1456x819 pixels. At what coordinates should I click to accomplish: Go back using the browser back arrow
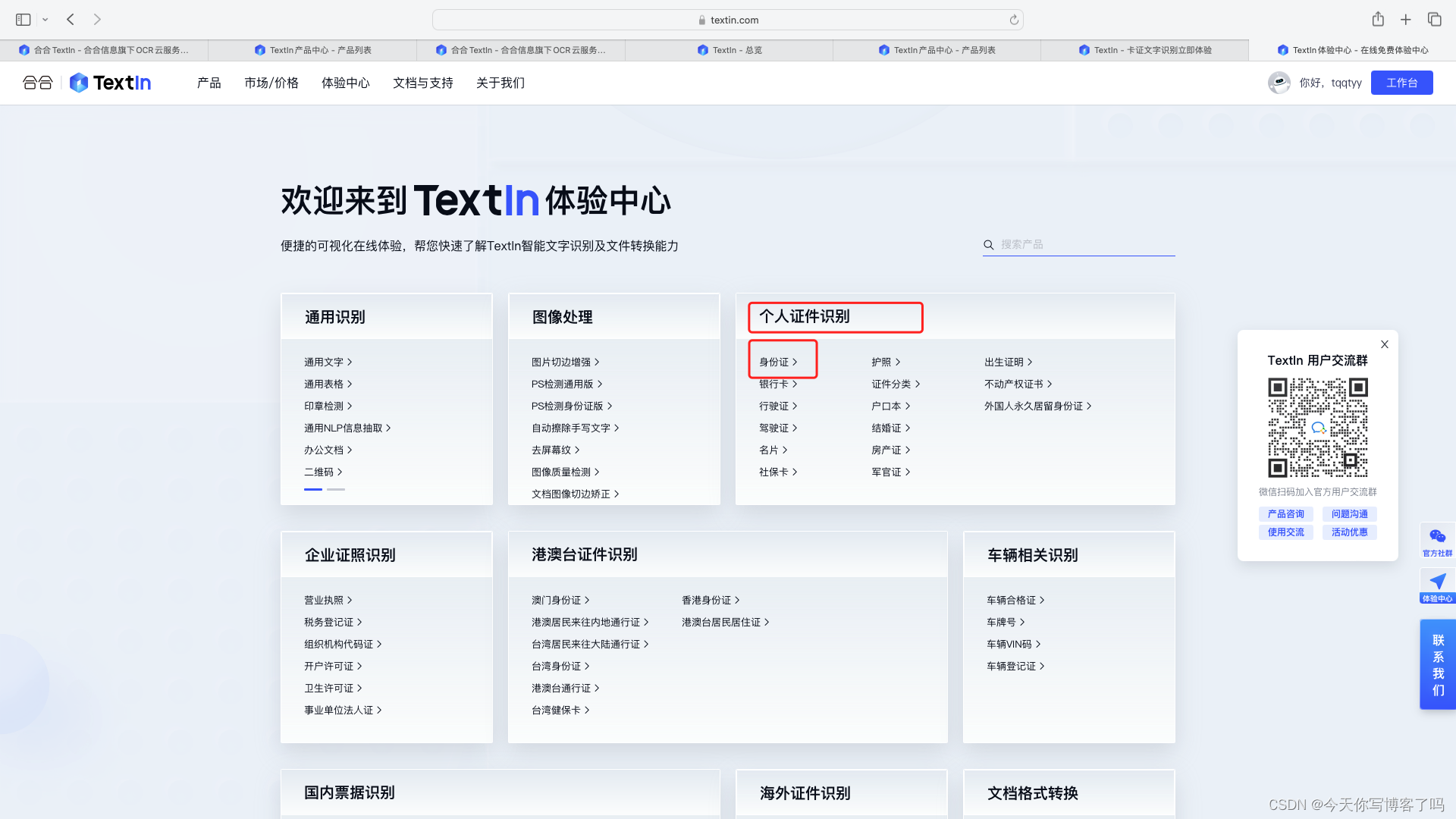click(x=71, y=20)
